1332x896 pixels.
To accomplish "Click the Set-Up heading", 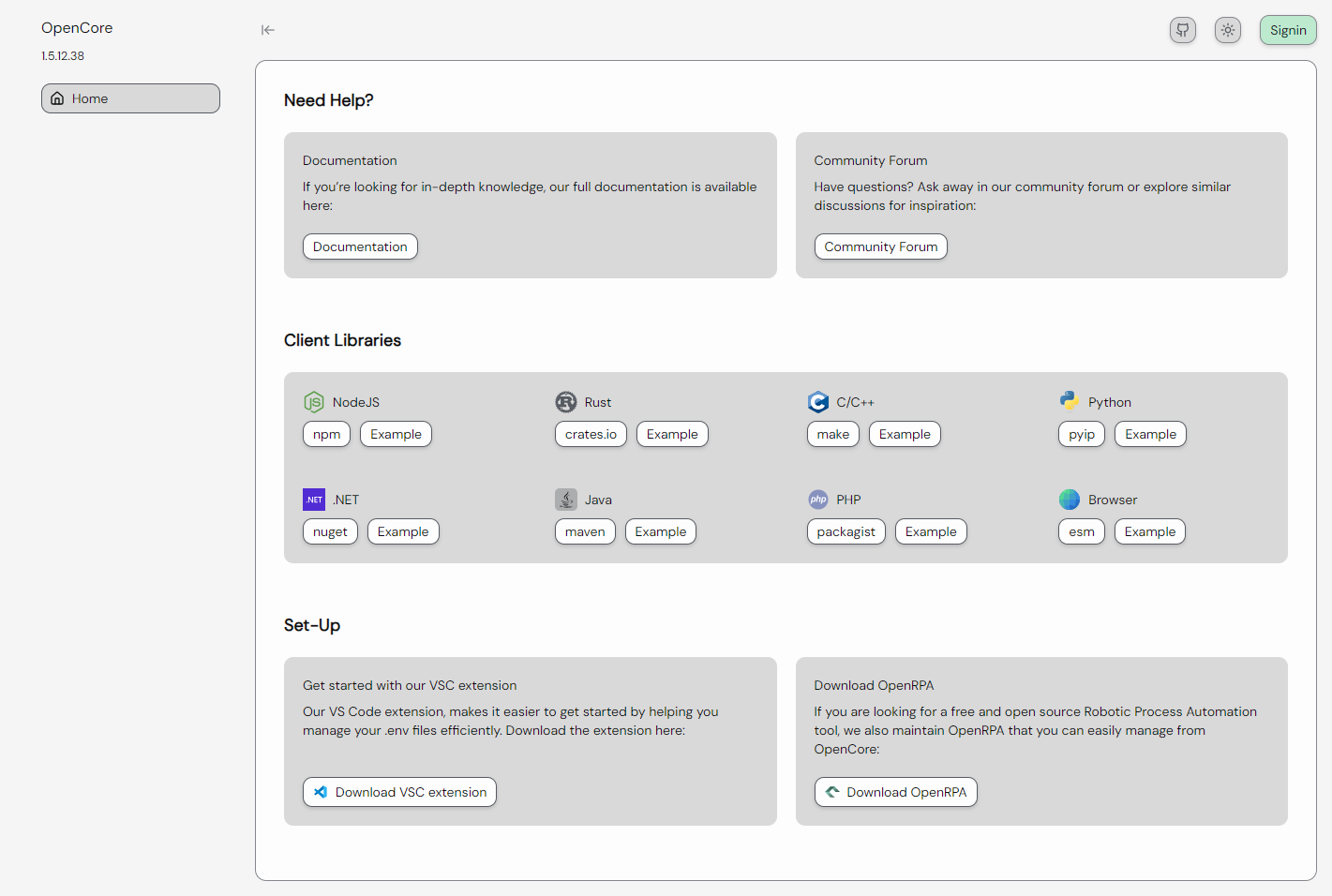I will click(x=312, y=625).
